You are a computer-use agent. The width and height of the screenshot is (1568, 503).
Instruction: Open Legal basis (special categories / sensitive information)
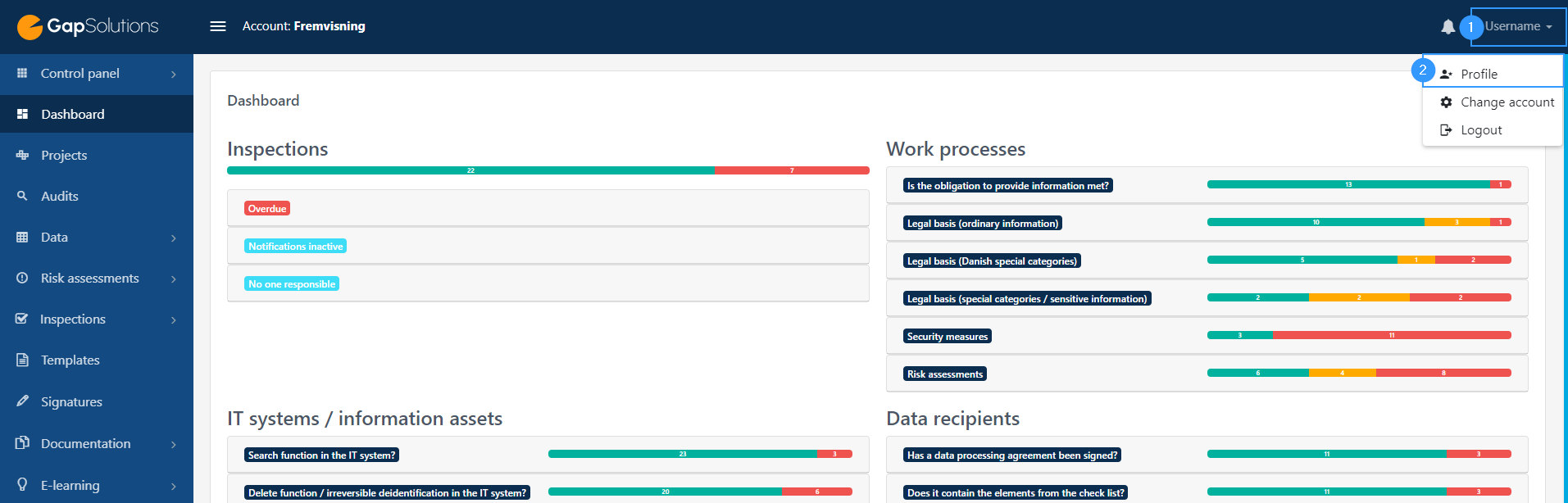click(x=1027, y=298)
